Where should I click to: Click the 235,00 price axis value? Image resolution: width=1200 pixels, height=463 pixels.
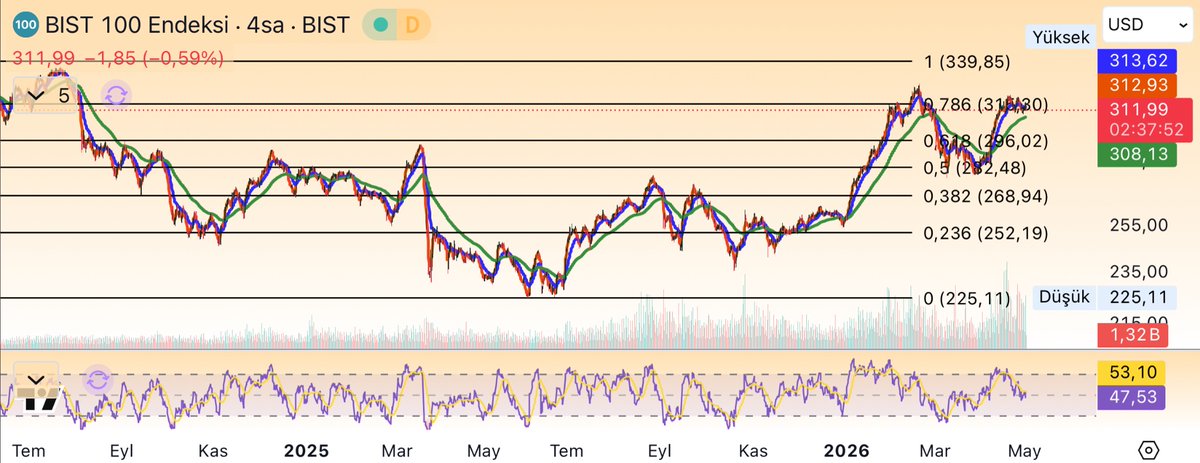(x=1141, y=271)
